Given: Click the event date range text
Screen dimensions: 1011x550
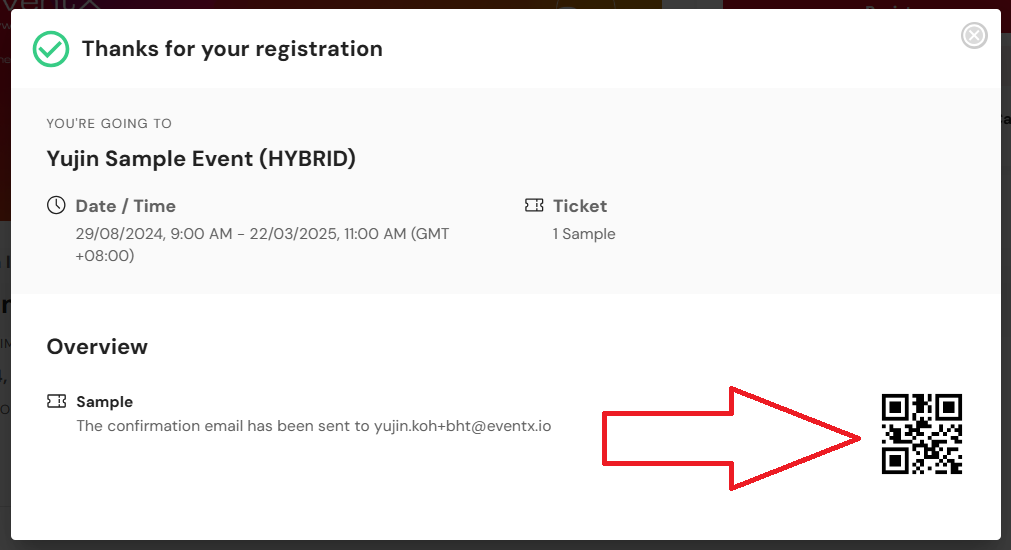Looking at the screenshot, I should [x=262, y=244].
